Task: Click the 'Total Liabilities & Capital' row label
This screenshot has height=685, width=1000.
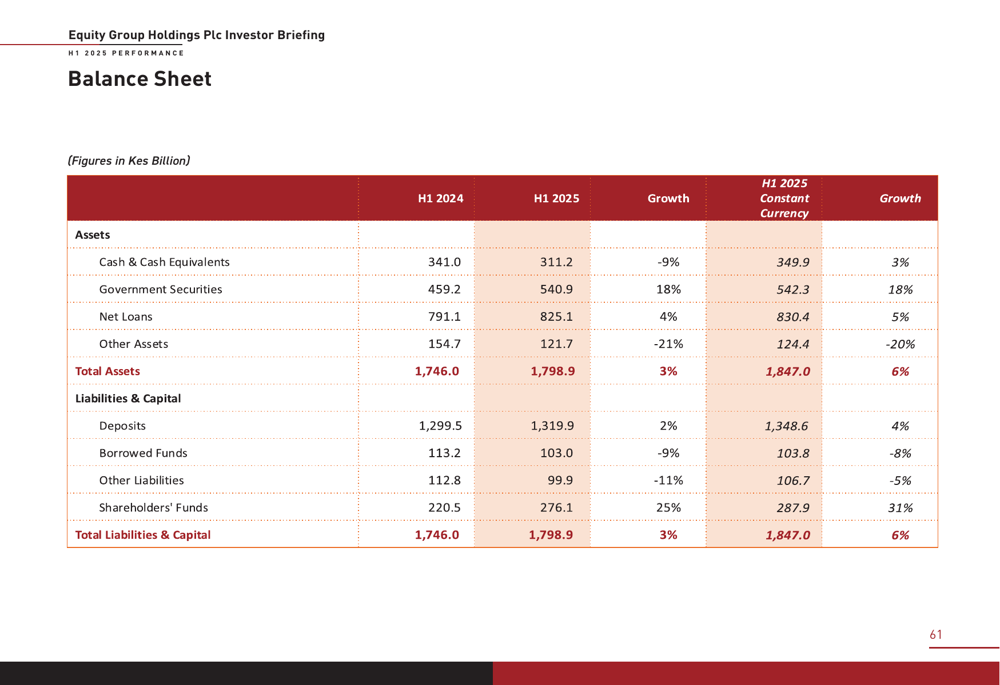Action: click(143, 535)
